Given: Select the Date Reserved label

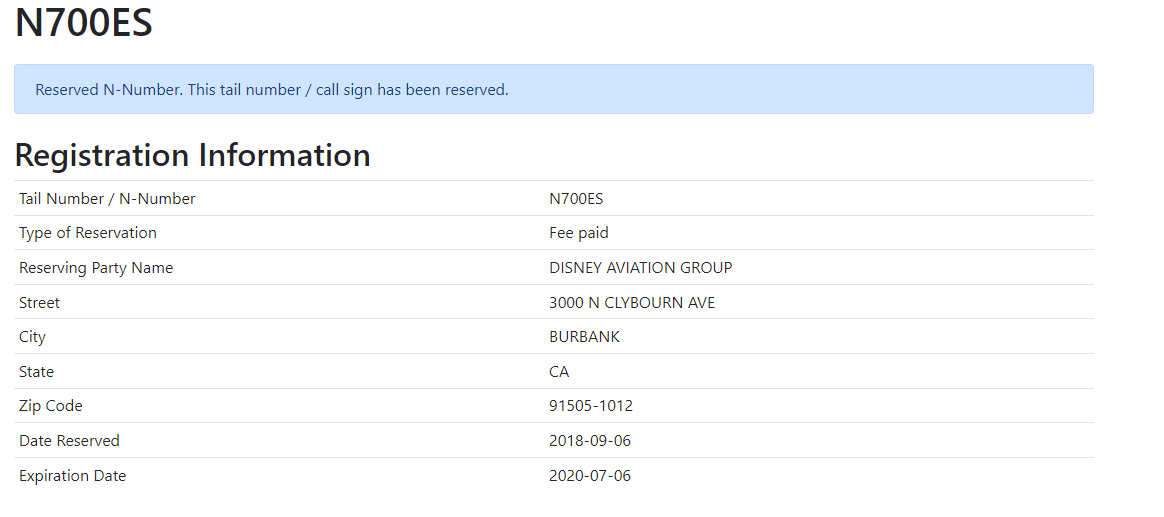Looking at the screenshot, I should tap(69, 441).
